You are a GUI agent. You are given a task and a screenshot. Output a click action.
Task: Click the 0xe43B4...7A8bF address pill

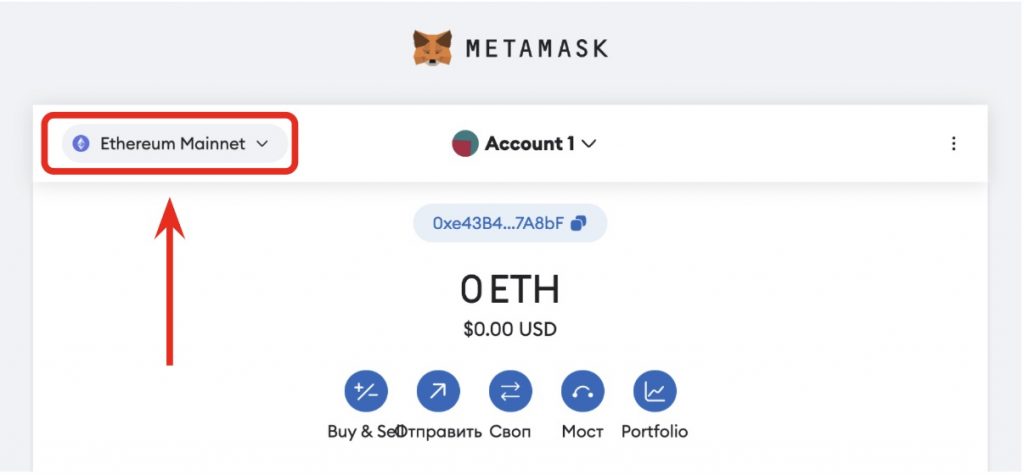pos(510,223)
